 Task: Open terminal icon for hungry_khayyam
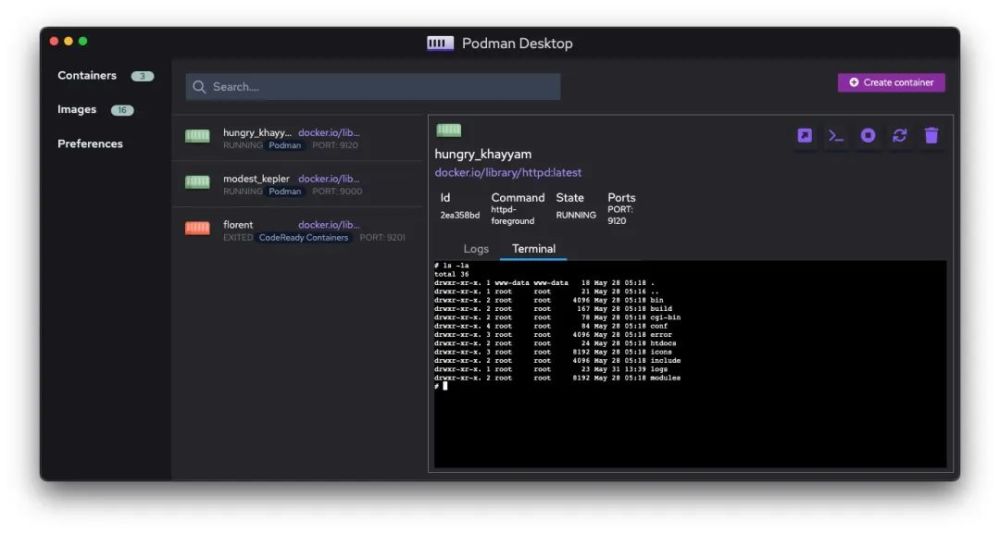click(835, 135)
